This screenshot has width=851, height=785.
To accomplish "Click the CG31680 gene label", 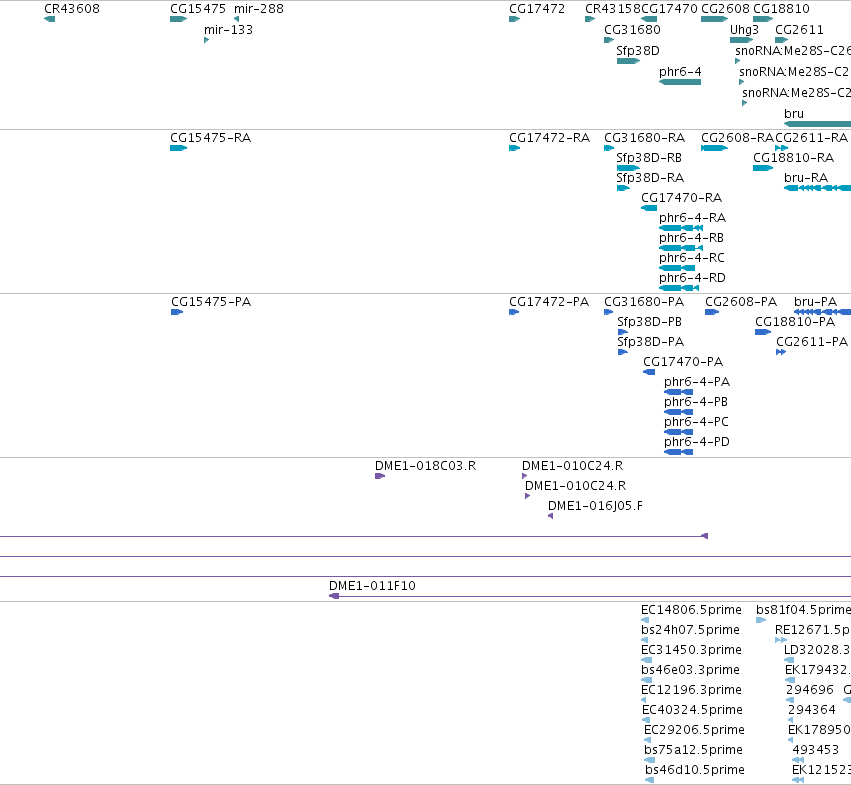I will tap(632, 30).
